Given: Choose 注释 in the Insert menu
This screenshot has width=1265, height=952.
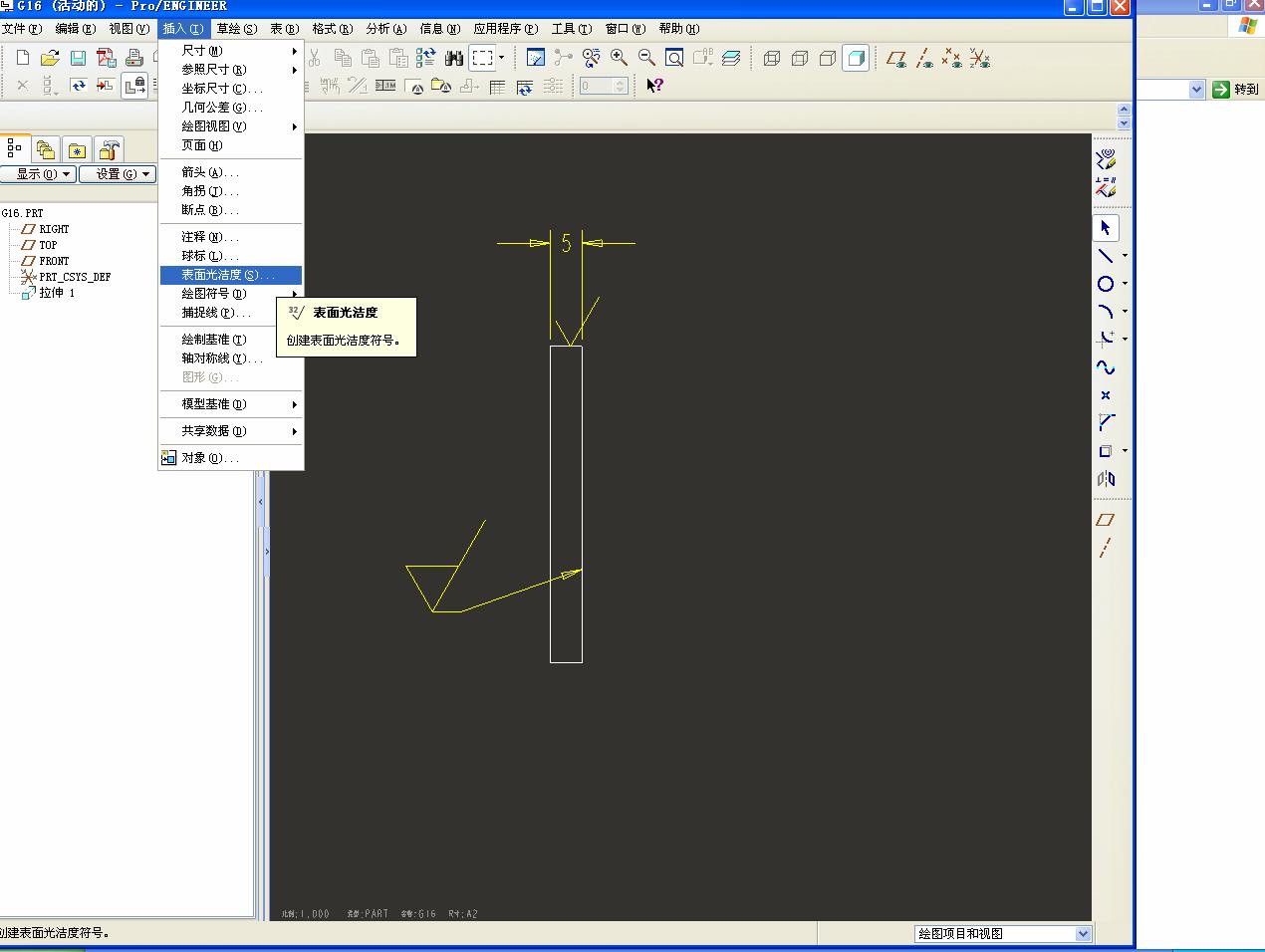Looking at the screenshot, I should [x=231, y=237].
